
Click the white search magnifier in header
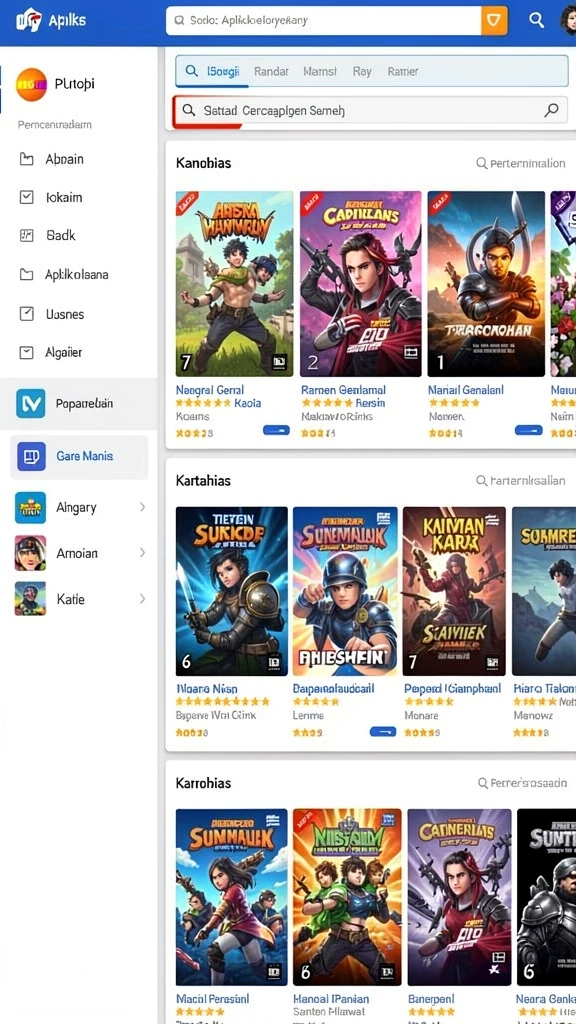click(536, 20)
